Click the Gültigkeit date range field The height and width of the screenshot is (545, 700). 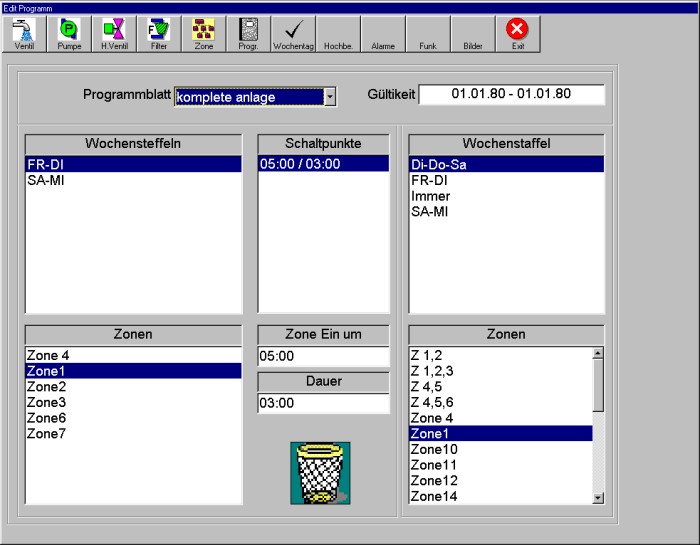point(511,94)
